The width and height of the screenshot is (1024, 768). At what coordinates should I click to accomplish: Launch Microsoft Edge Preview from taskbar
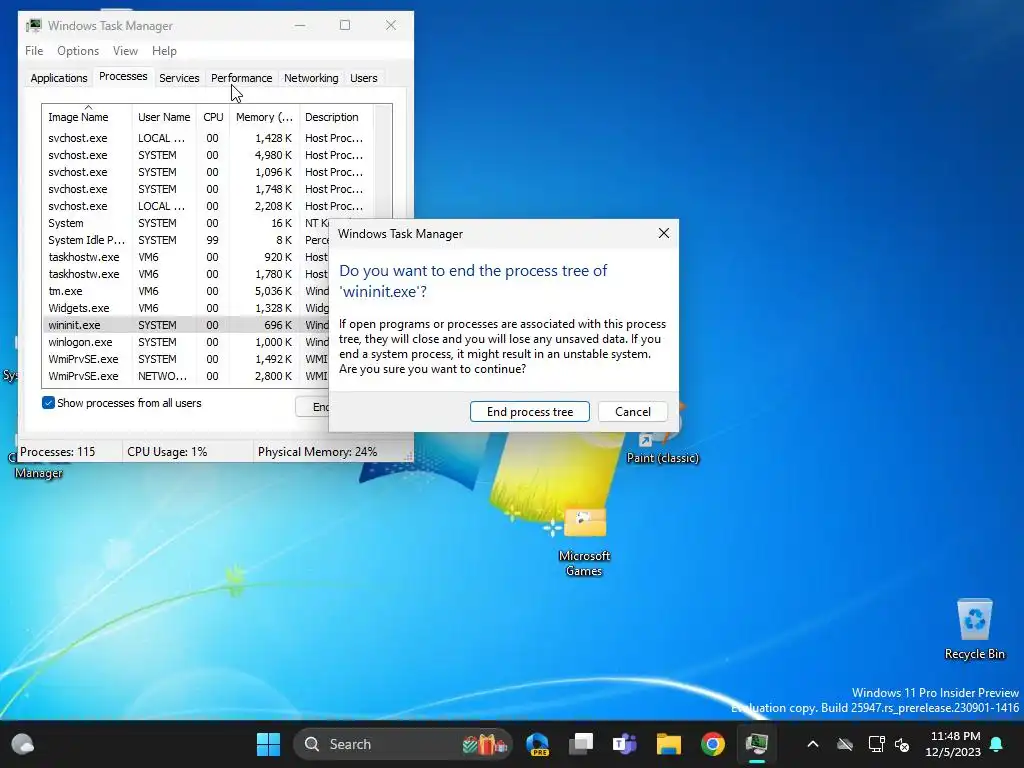(537, 744)
